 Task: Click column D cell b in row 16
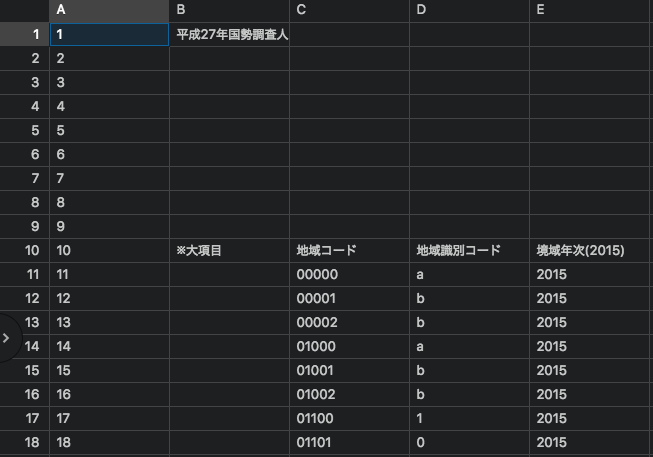(469, 395)
